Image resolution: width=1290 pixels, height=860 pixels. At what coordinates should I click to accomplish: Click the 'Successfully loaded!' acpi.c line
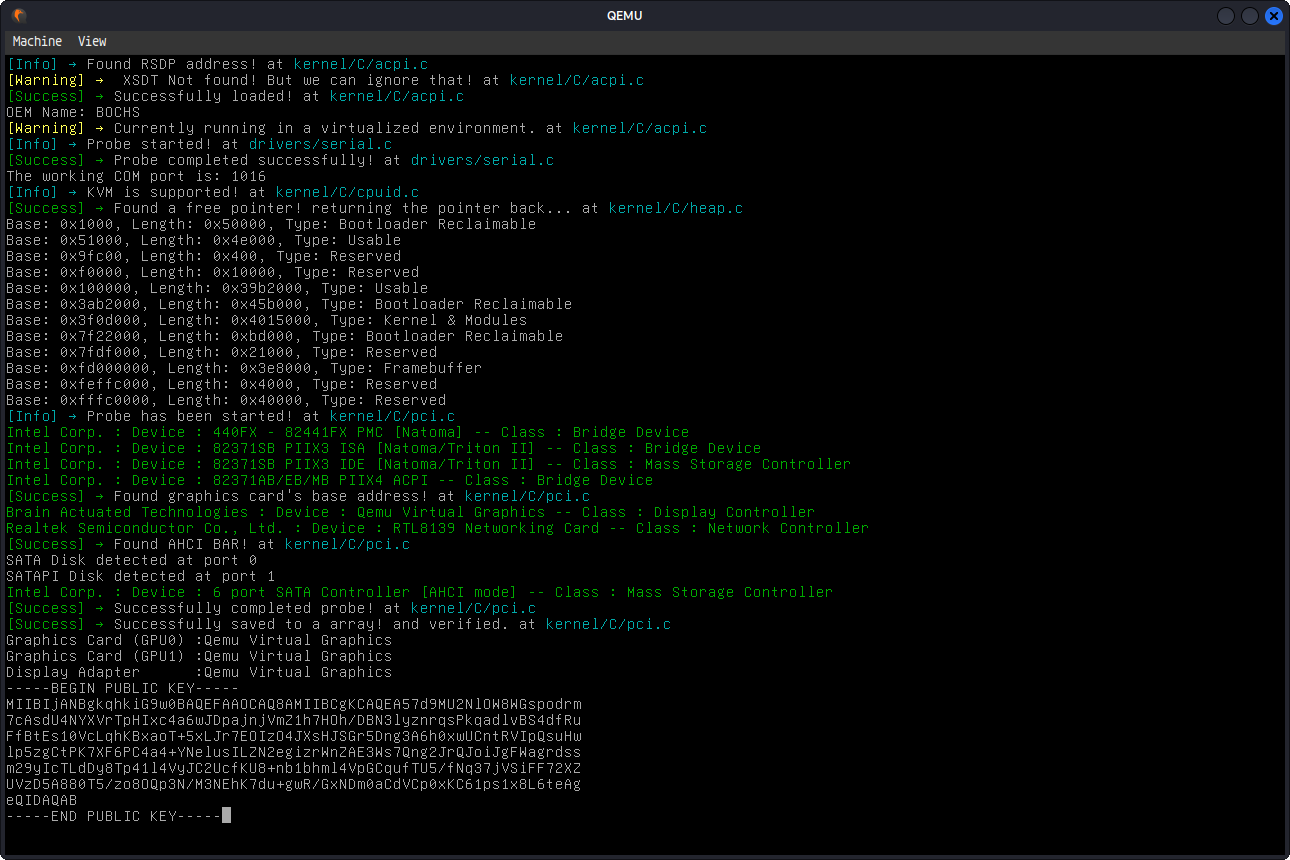coord(235,96)
